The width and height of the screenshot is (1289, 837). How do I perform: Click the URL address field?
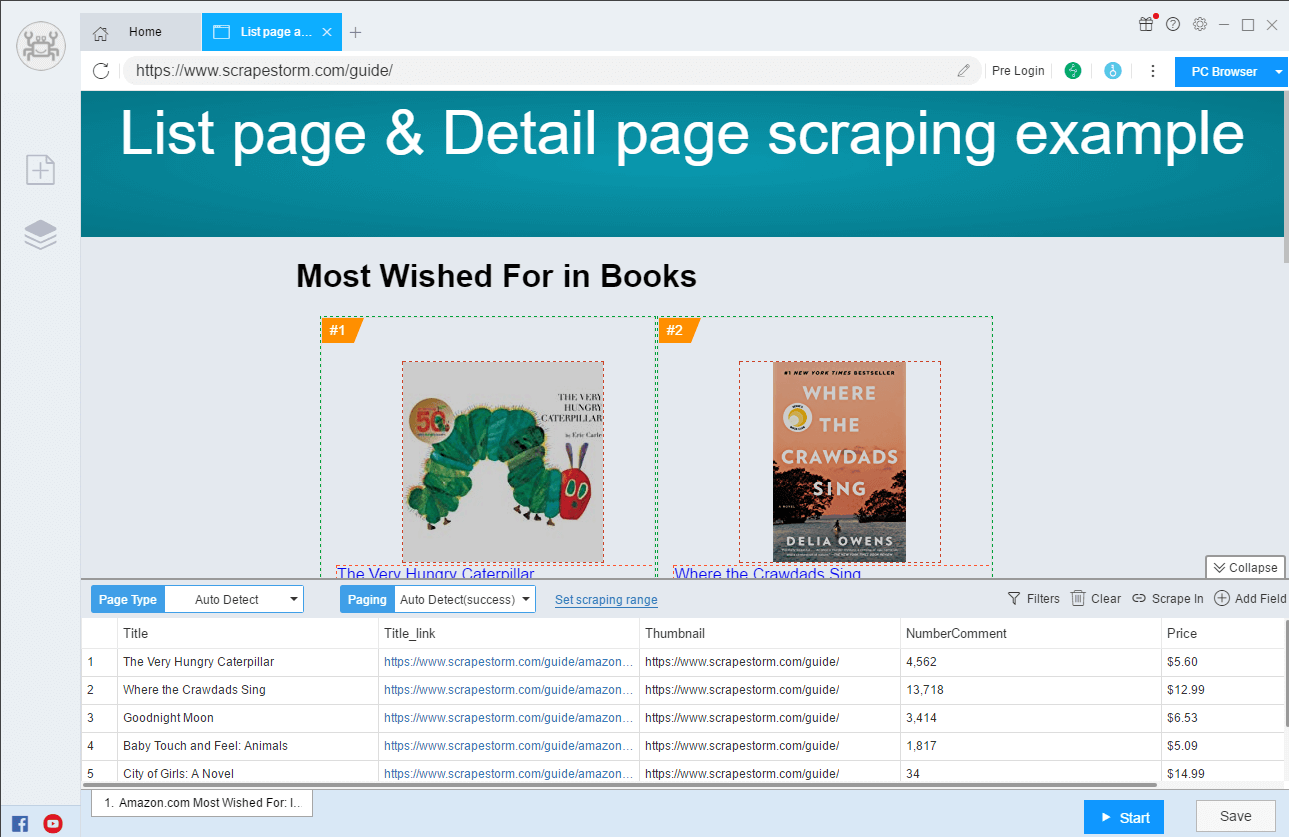pos(540,71)
